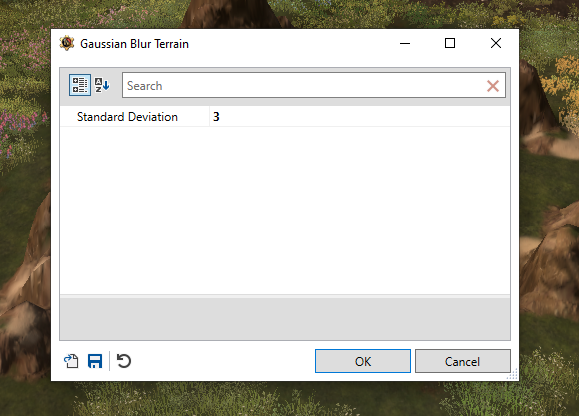Click the separator beside the reset icon
Viewport: 579px width, 416px height.
pos(110,361)
